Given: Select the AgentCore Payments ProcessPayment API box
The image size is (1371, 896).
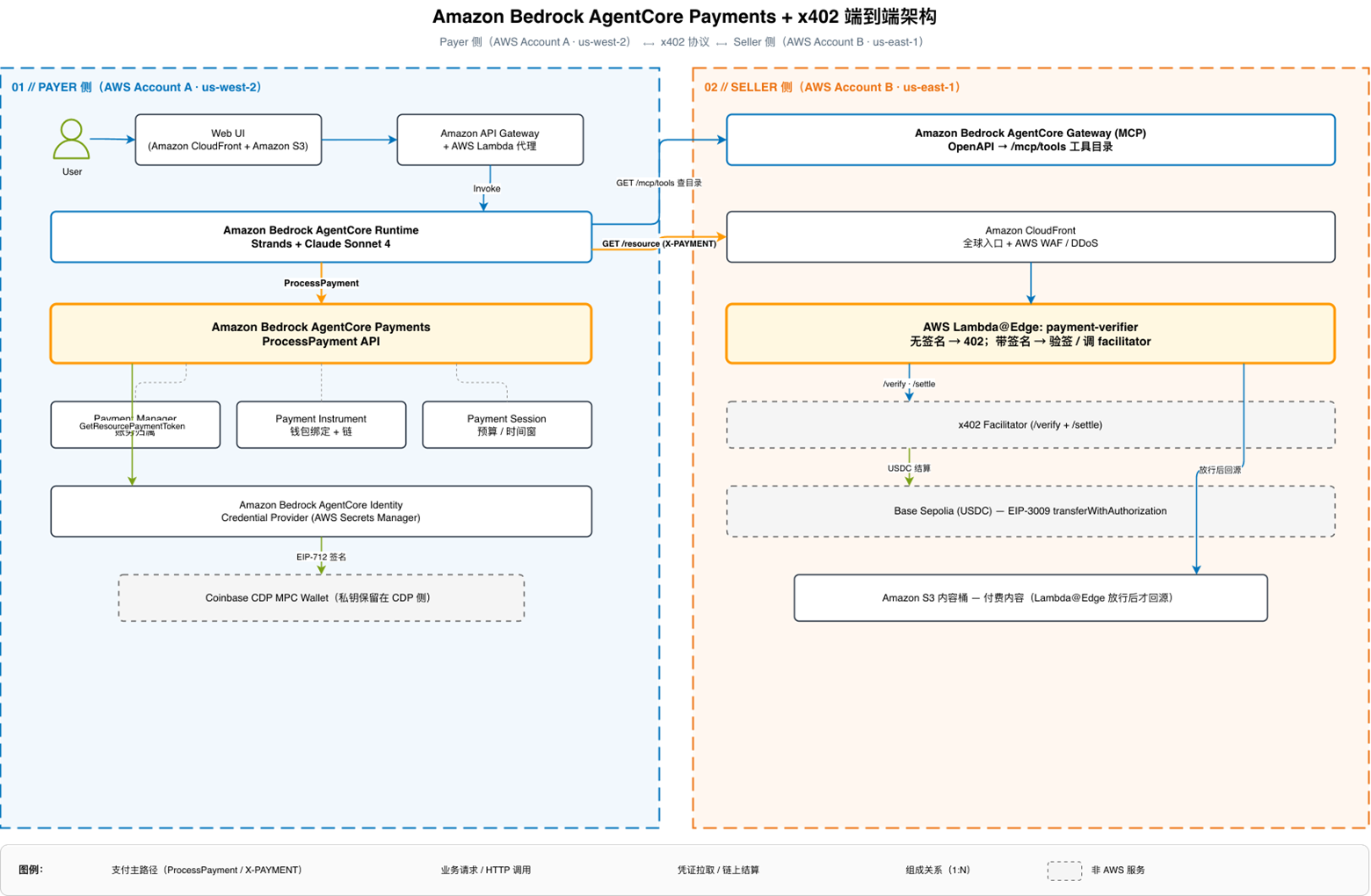Looking at the screenshot, I should coord(321,334).
